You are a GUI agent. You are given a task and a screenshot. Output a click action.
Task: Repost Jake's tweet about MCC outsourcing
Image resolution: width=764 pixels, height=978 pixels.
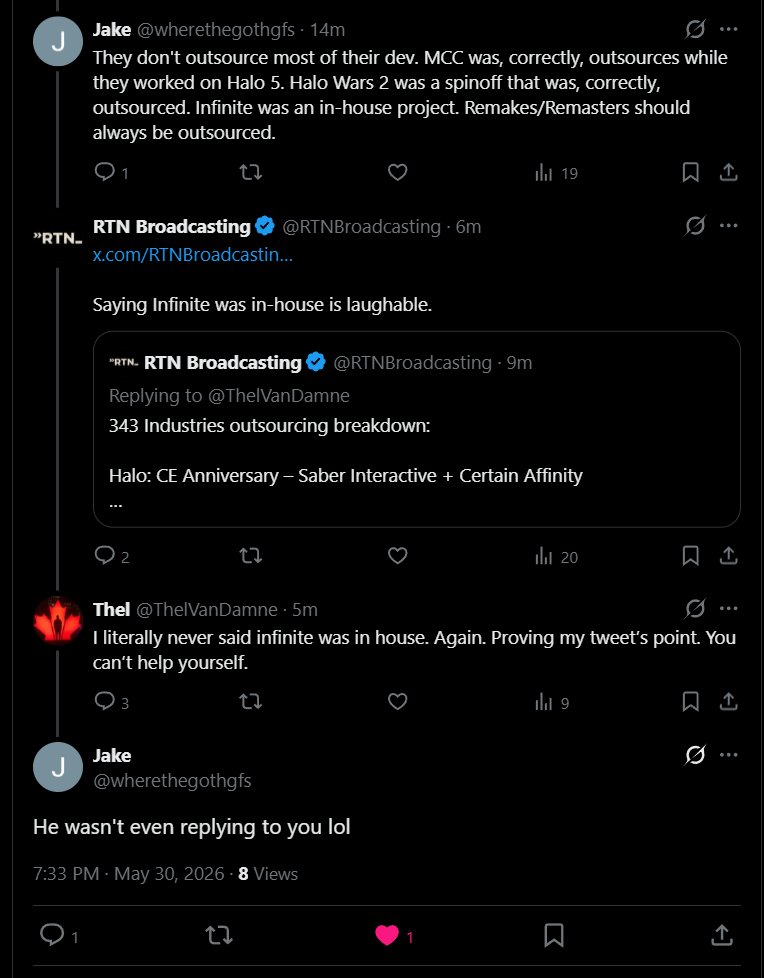(251, 172)
